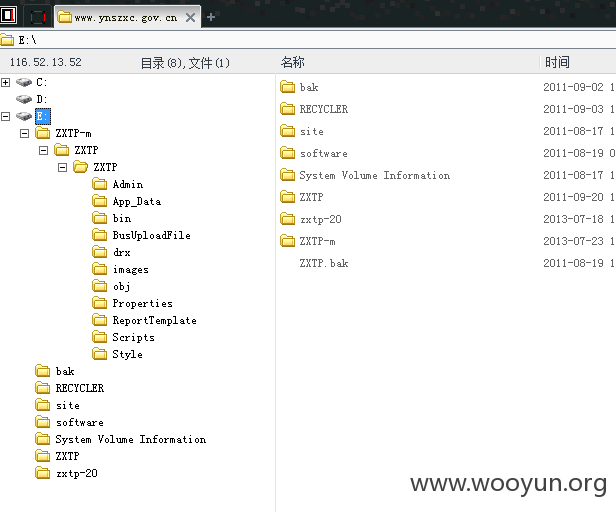Screen dimensions: 616x512
Task: Click folder icon beside bak in list
Action: (x=288, y=87)
